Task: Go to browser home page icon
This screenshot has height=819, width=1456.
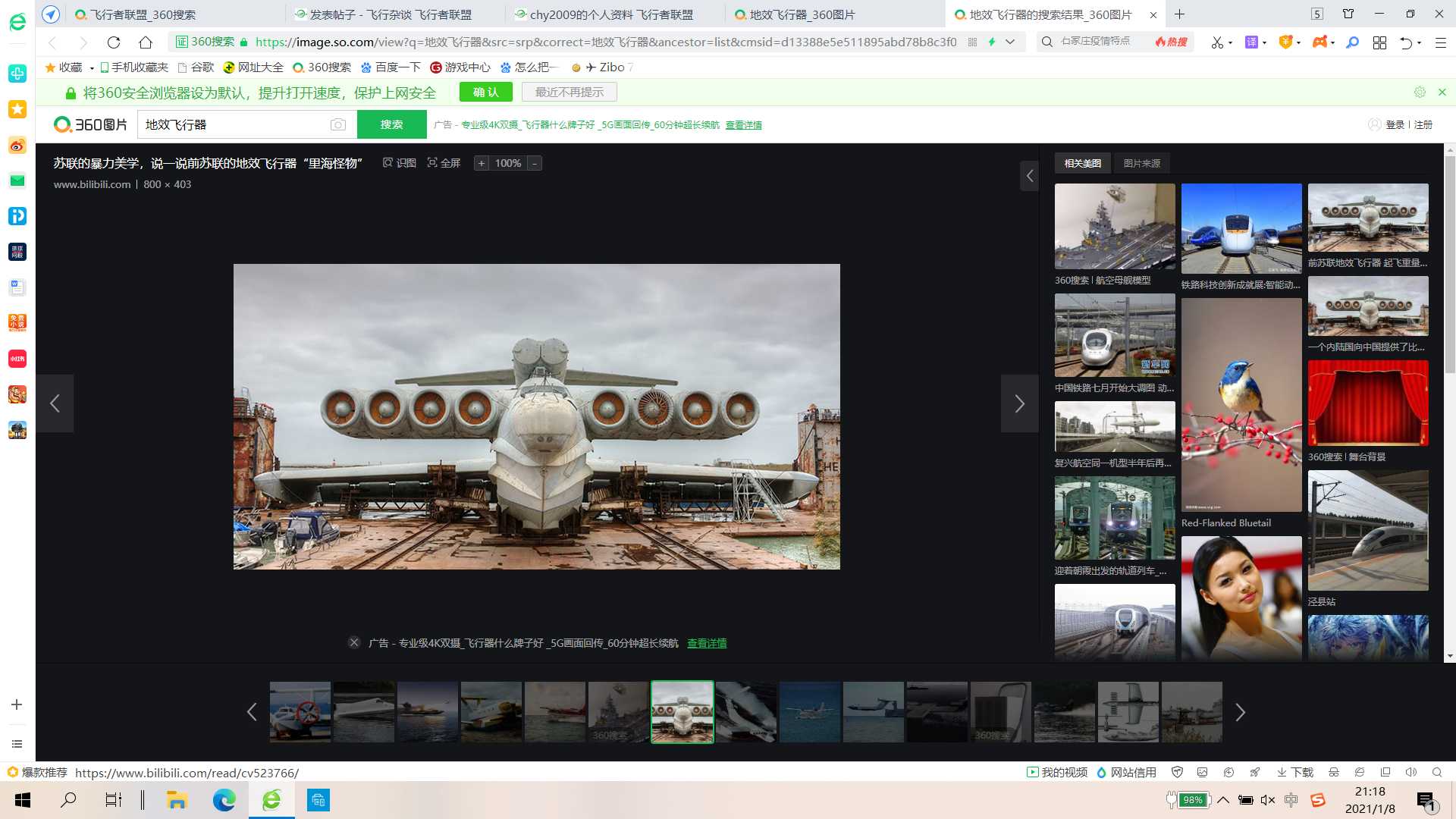Action: click(x=146, y=42)
